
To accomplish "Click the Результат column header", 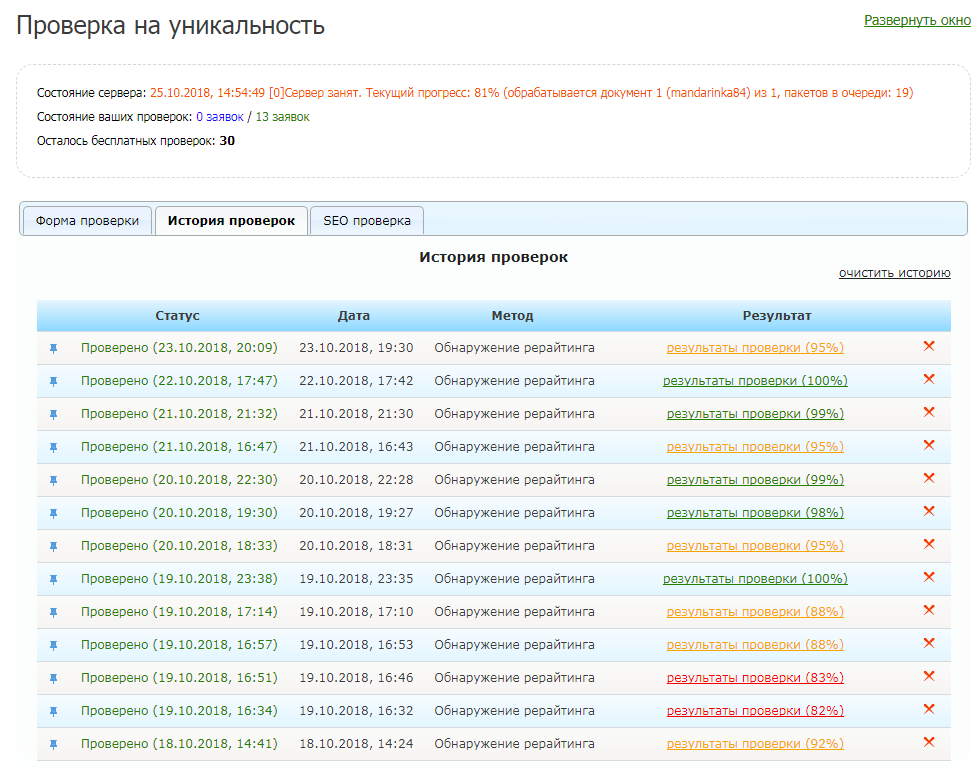I will click(777, 316).
